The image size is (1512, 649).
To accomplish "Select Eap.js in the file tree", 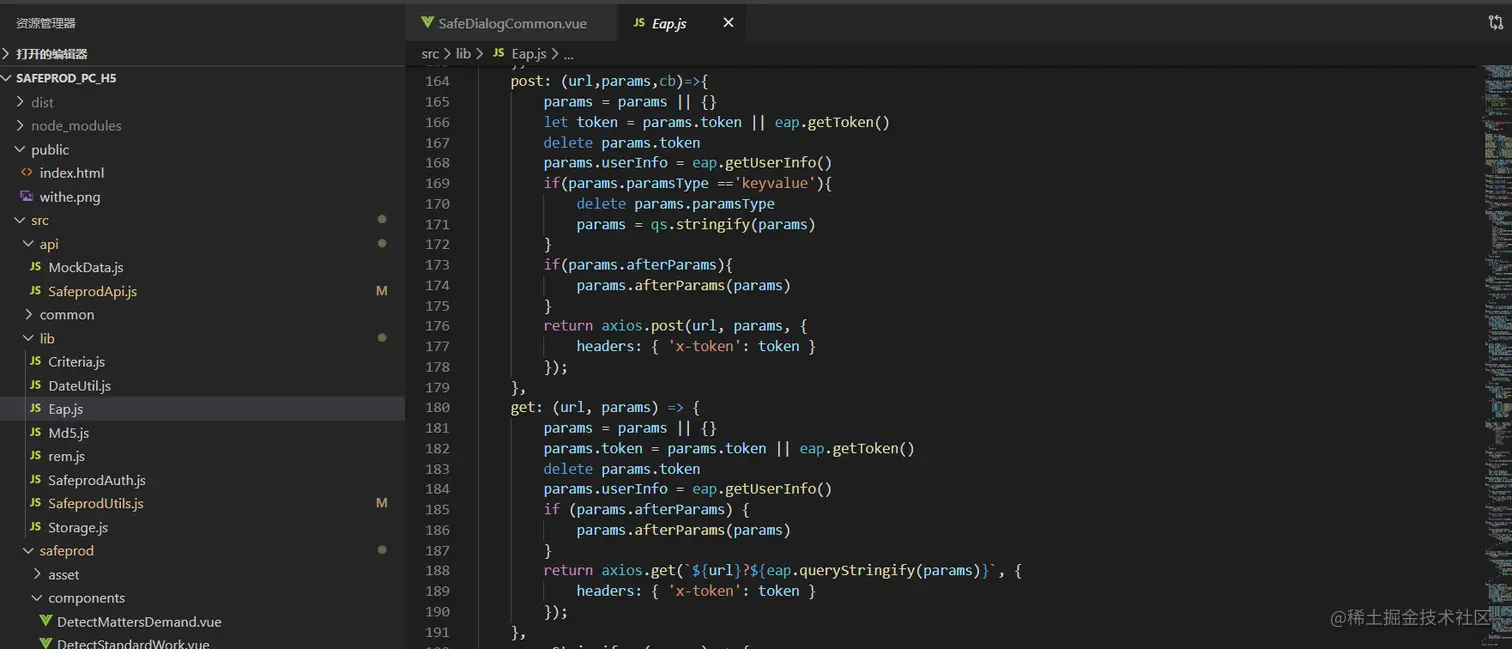I will [202, 409].
